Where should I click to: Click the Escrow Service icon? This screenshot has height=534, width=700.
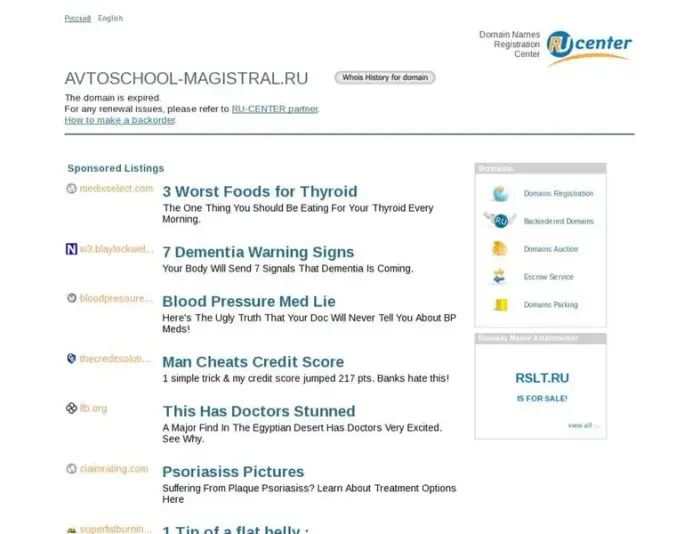(x=499, y=277)
